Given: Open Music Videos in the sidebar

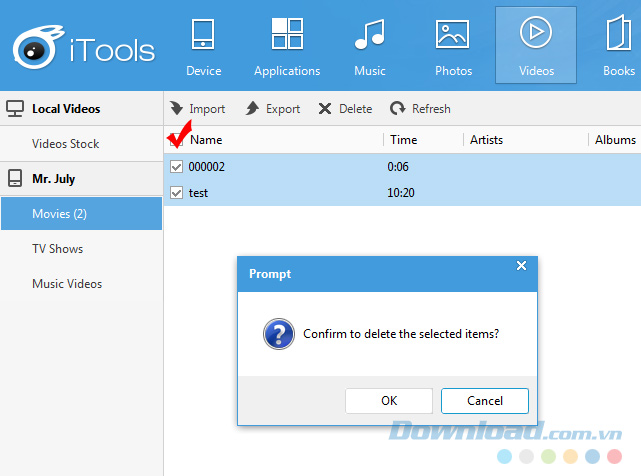Looking at the screenshot, I should pos(67,284).
